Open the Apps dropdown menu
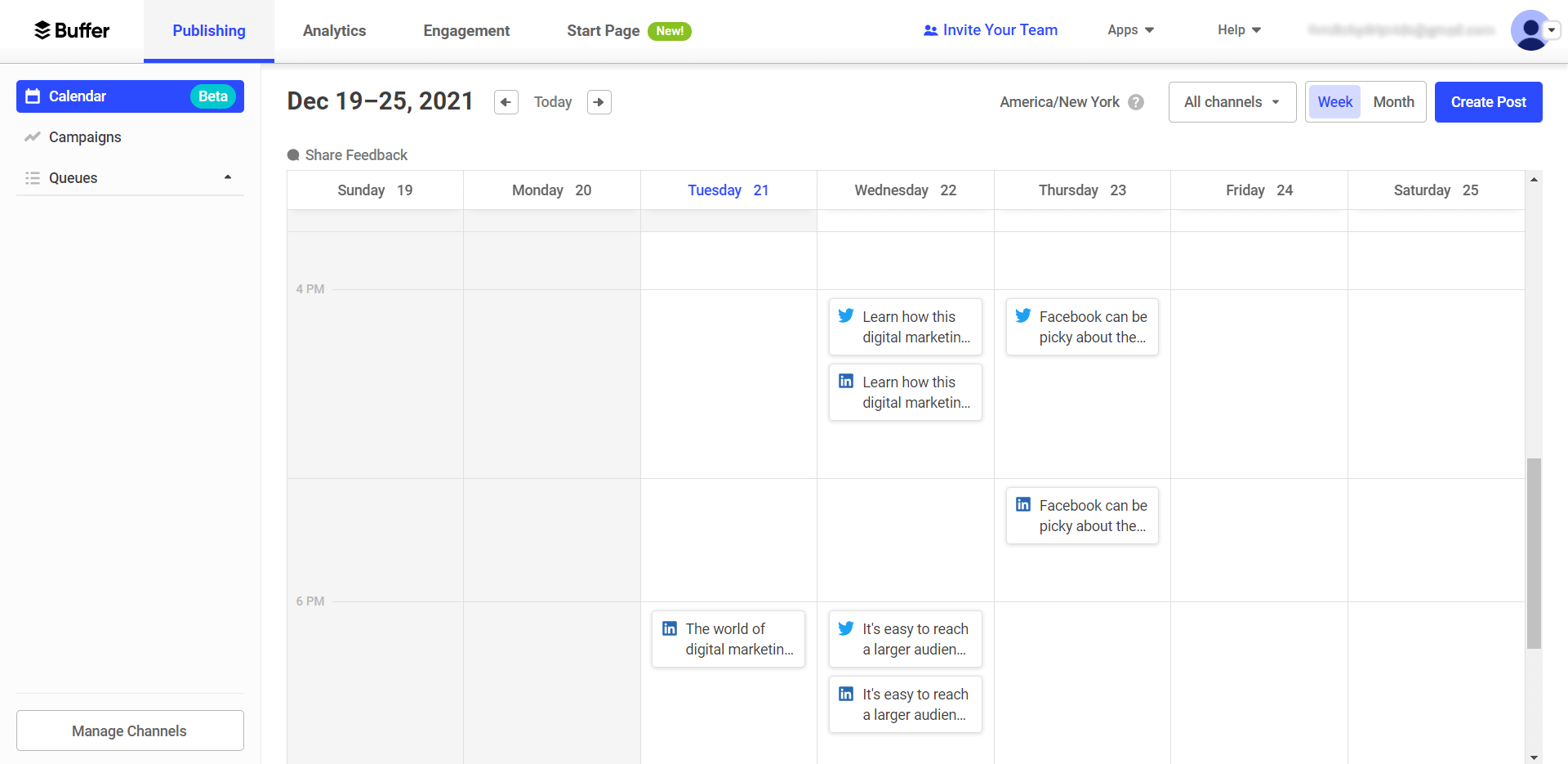Screen dimensions: 1568x764 (1130, 30)
